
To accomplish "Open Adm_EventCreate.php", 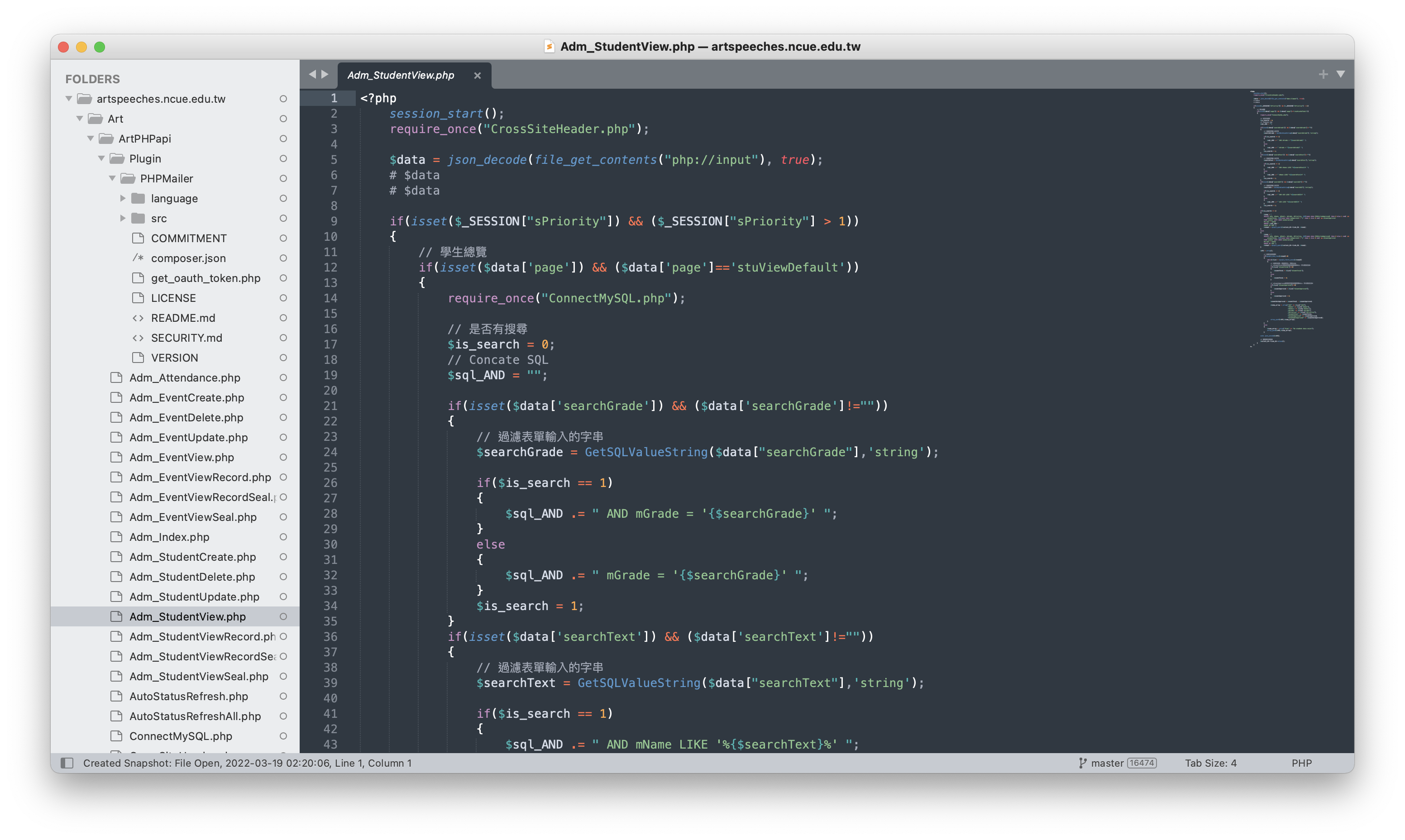I will point(187,397).
